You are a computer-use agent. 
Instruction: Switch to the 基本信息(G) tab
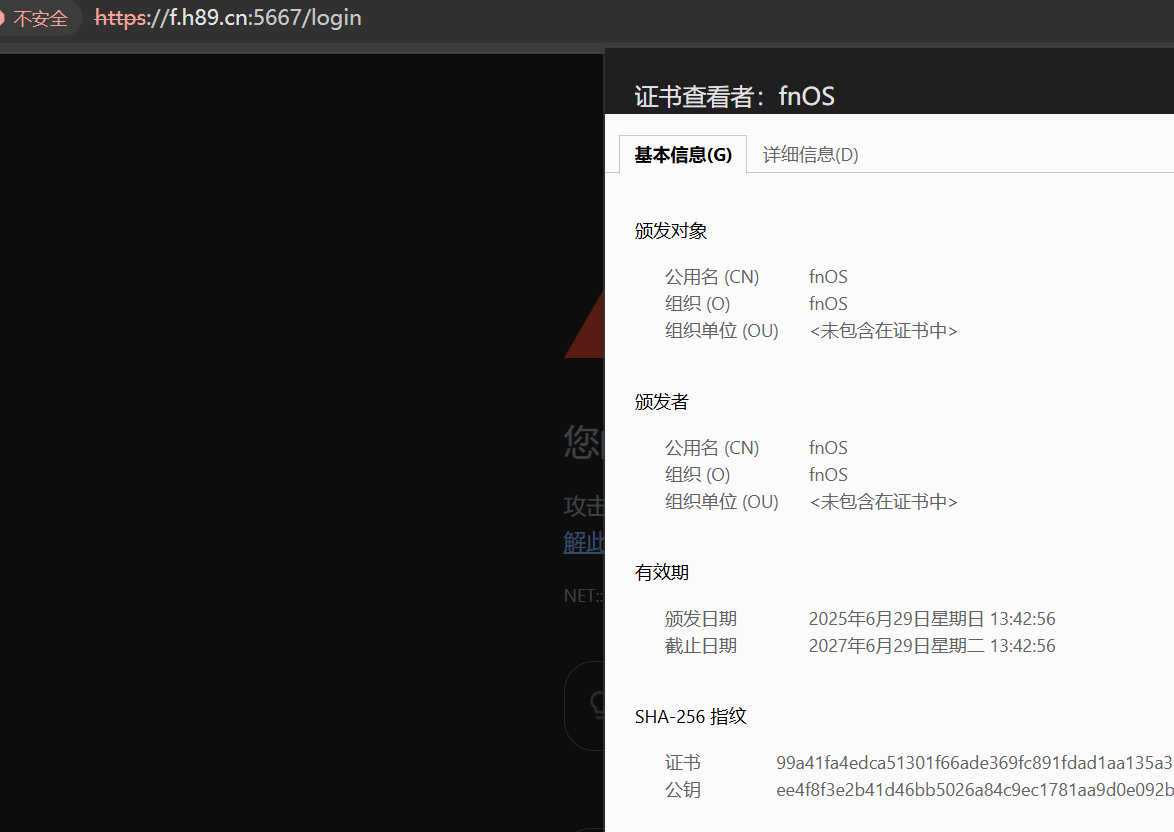(683, 155)
